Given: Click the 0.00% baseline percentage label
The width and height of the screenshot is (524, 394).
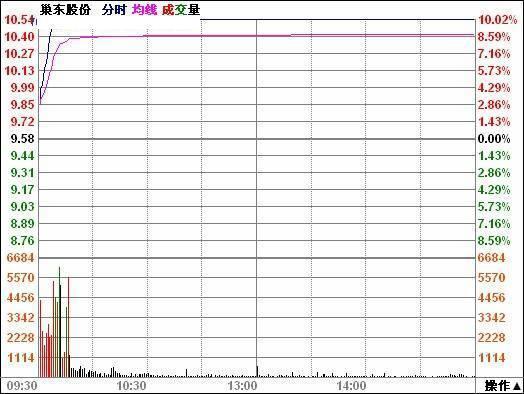Looking at the screenshot, I should pyautogui.click(x=494, y=138).
